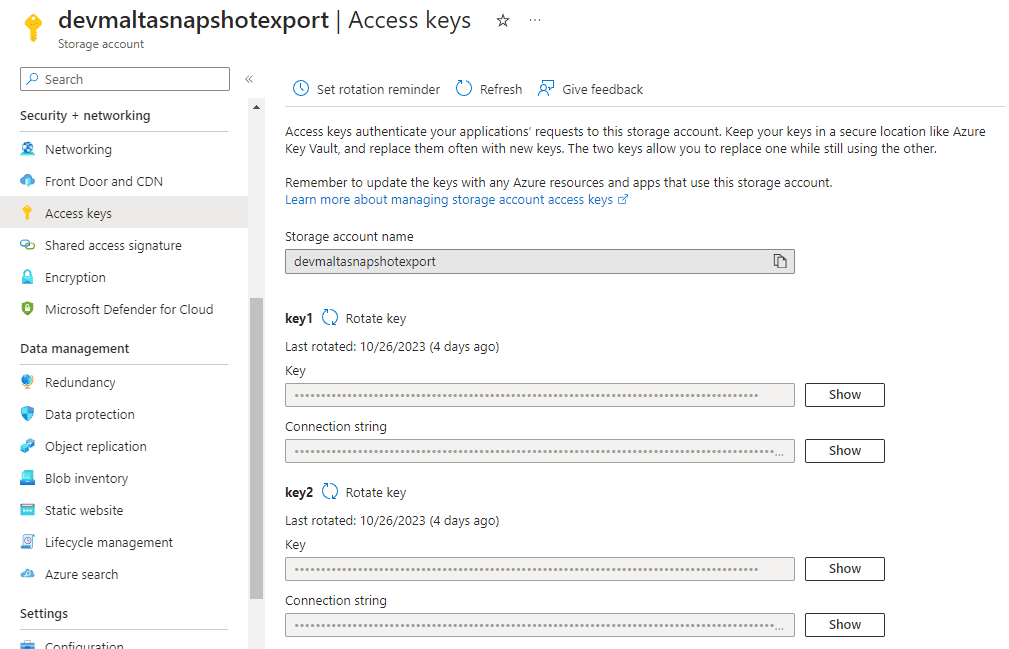Click the Static website icon
This screenshot has height=649, width=1009.
click(x=28, y=510)
